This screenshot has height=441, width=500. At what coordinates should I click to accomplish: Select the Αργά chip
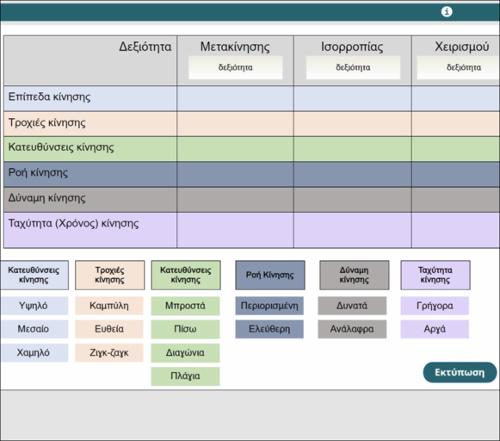tap(435, 329)
